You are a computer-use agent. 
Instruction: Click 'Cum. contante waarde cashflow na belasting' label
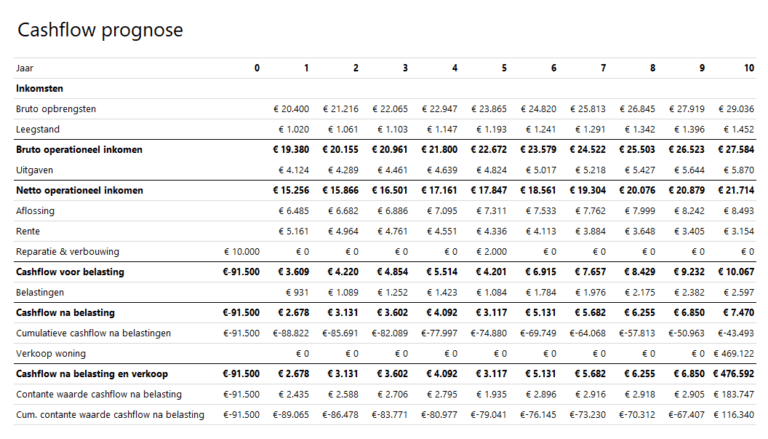110,415
